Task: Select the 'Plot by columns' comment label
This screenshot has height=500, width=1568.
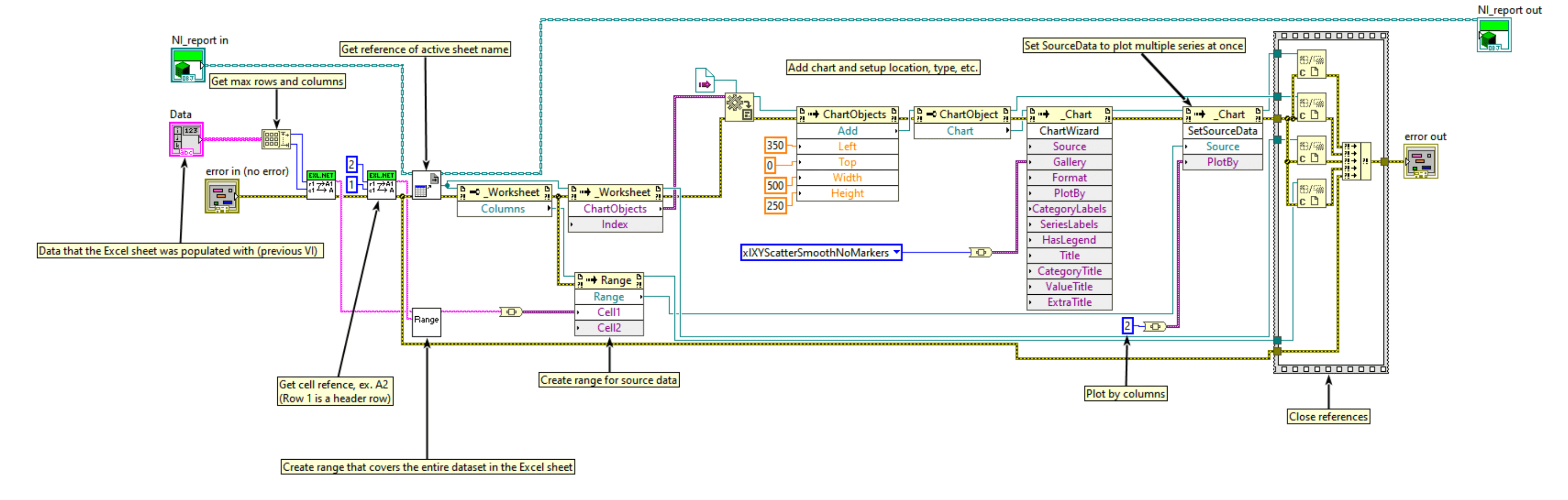Action: tap(1126, 394)
